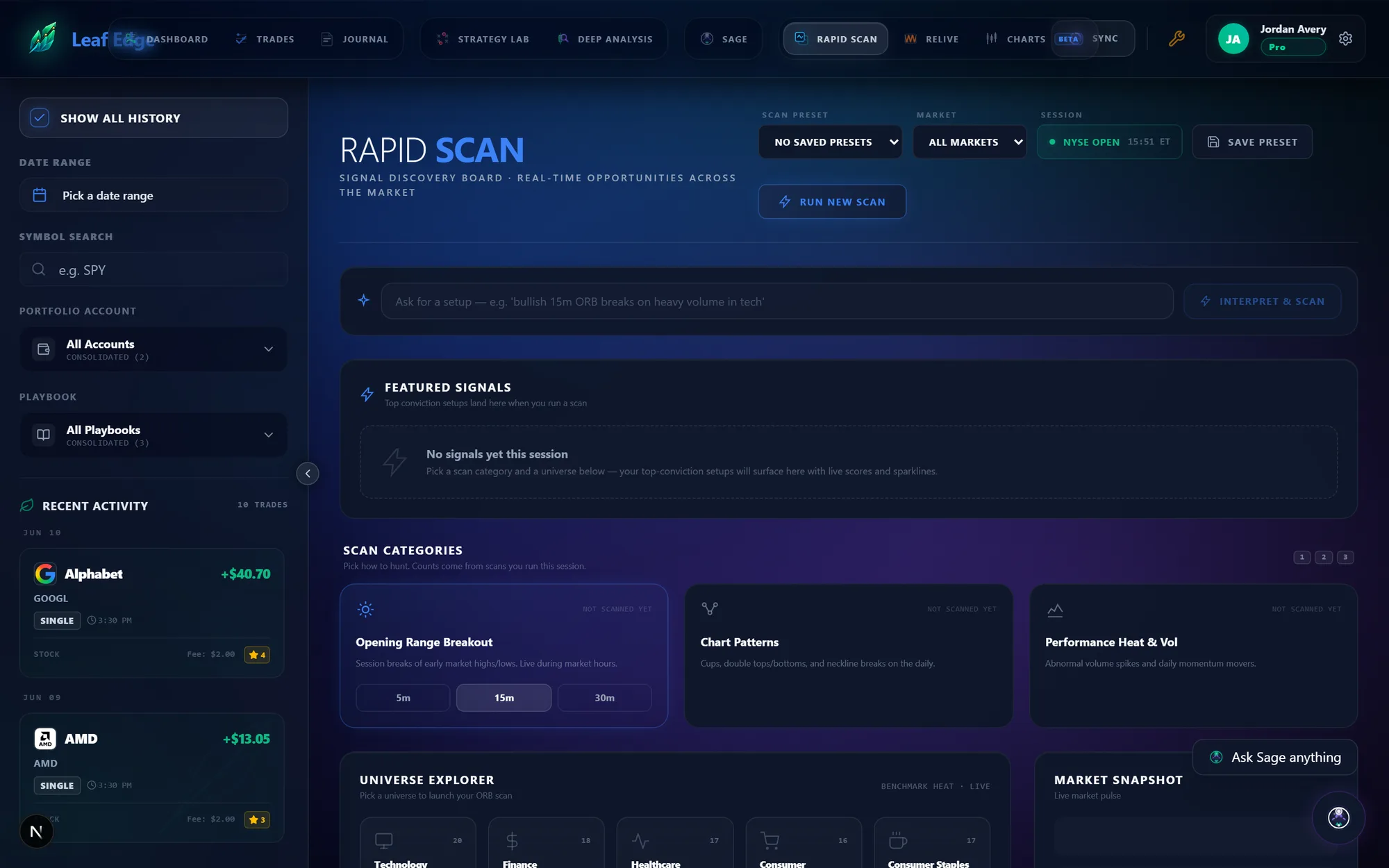This screenshot has width=1389, height=868.
Task: Select the 15m ORB timeframe
Action: pyautogui.click(x=504, y=697)
